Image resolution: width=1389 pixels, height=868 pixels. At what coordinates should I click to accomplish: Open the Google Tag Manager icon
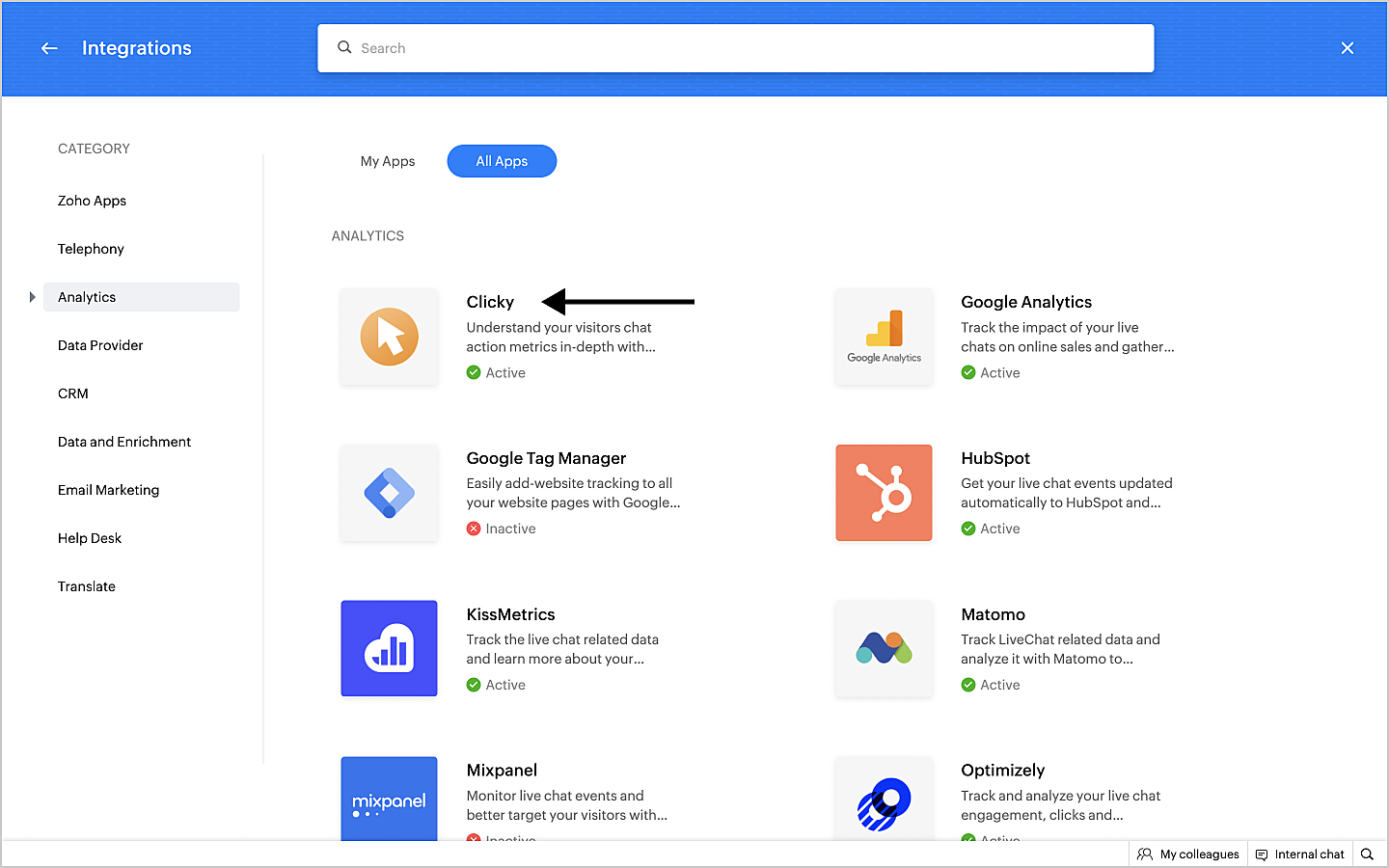pos(389,493)
